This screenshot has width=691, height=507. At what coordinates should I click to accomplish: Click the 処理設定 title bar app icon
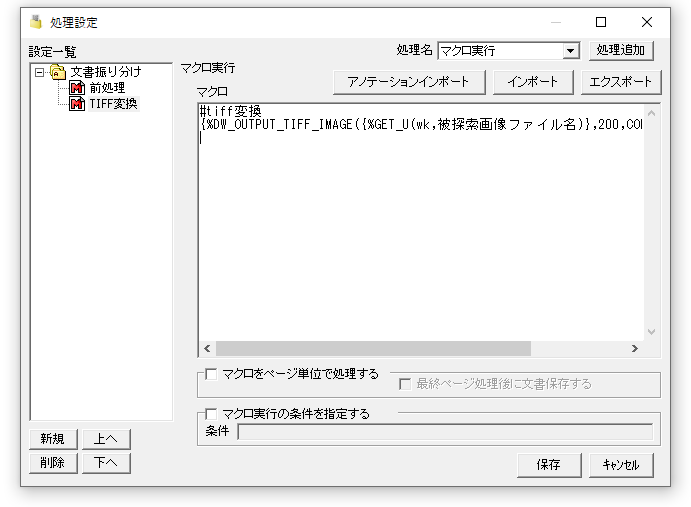tap(36, 22)
